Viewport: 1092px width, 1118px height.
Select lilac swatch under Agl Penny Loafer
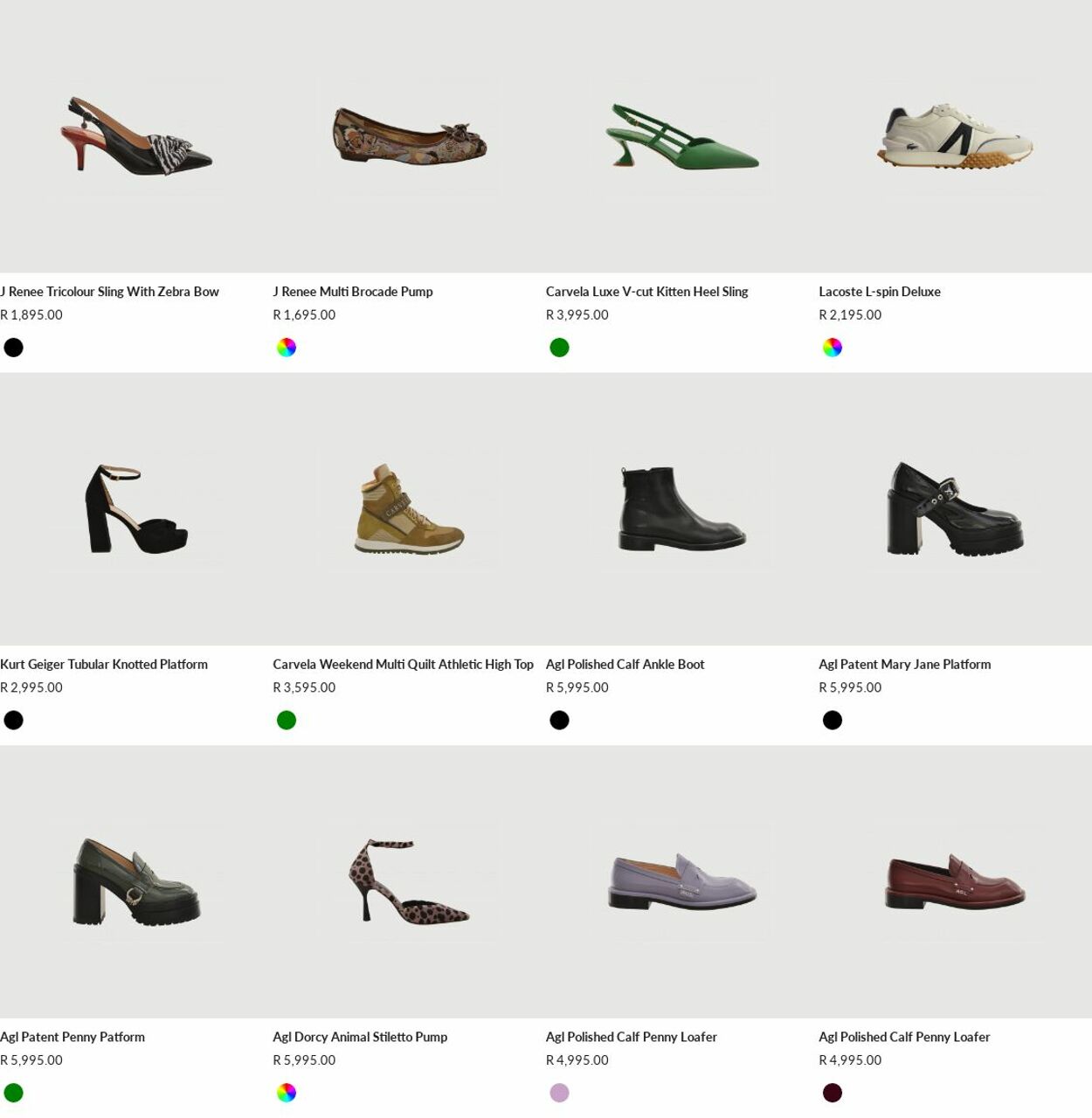[x=559, y=1094]
